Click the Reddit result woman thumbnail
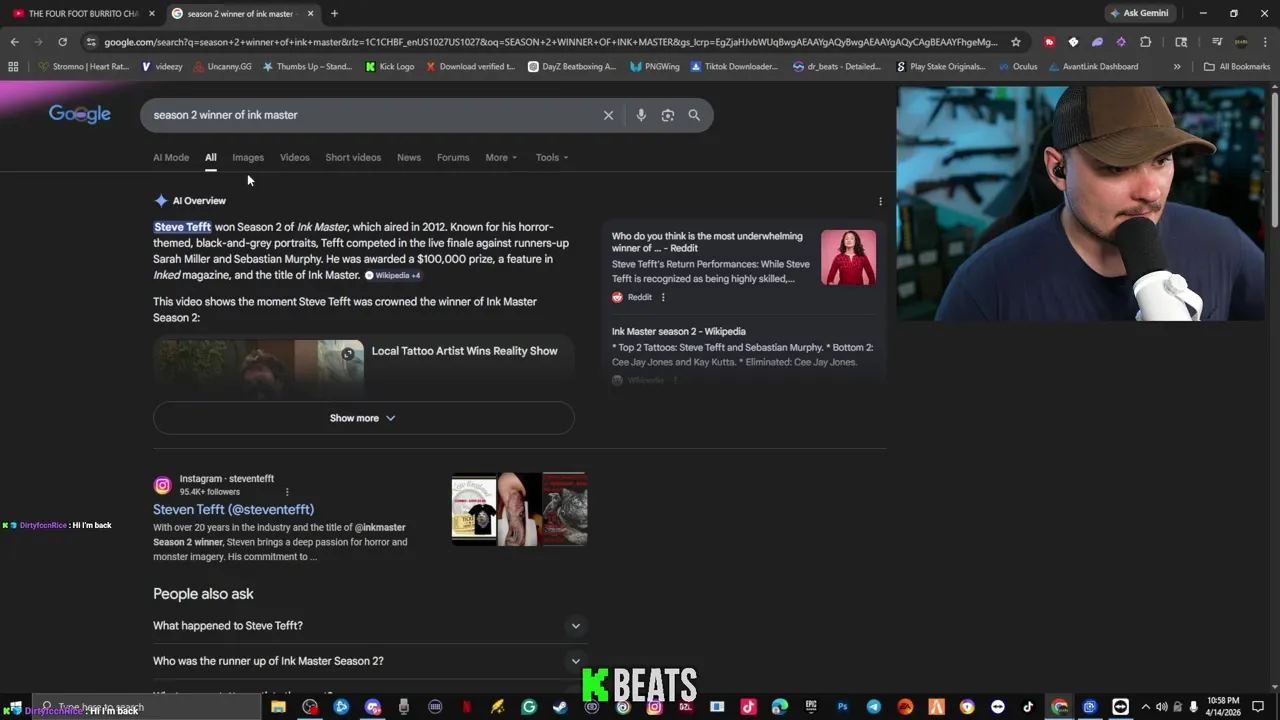The width and height of the screenshot is (1280, 720). (x=848, y=258)
